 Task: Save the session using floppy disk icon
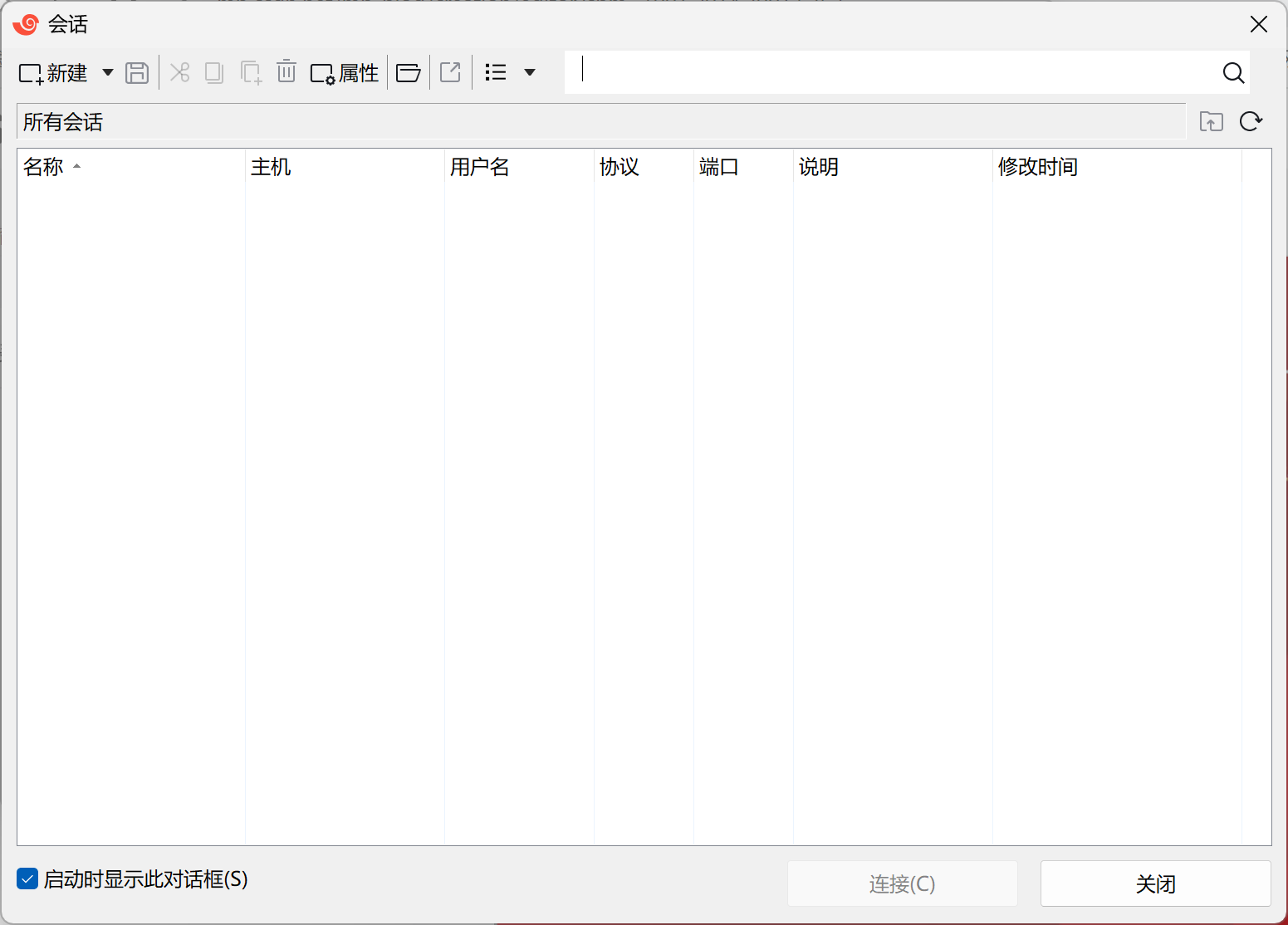coord(137,72)
